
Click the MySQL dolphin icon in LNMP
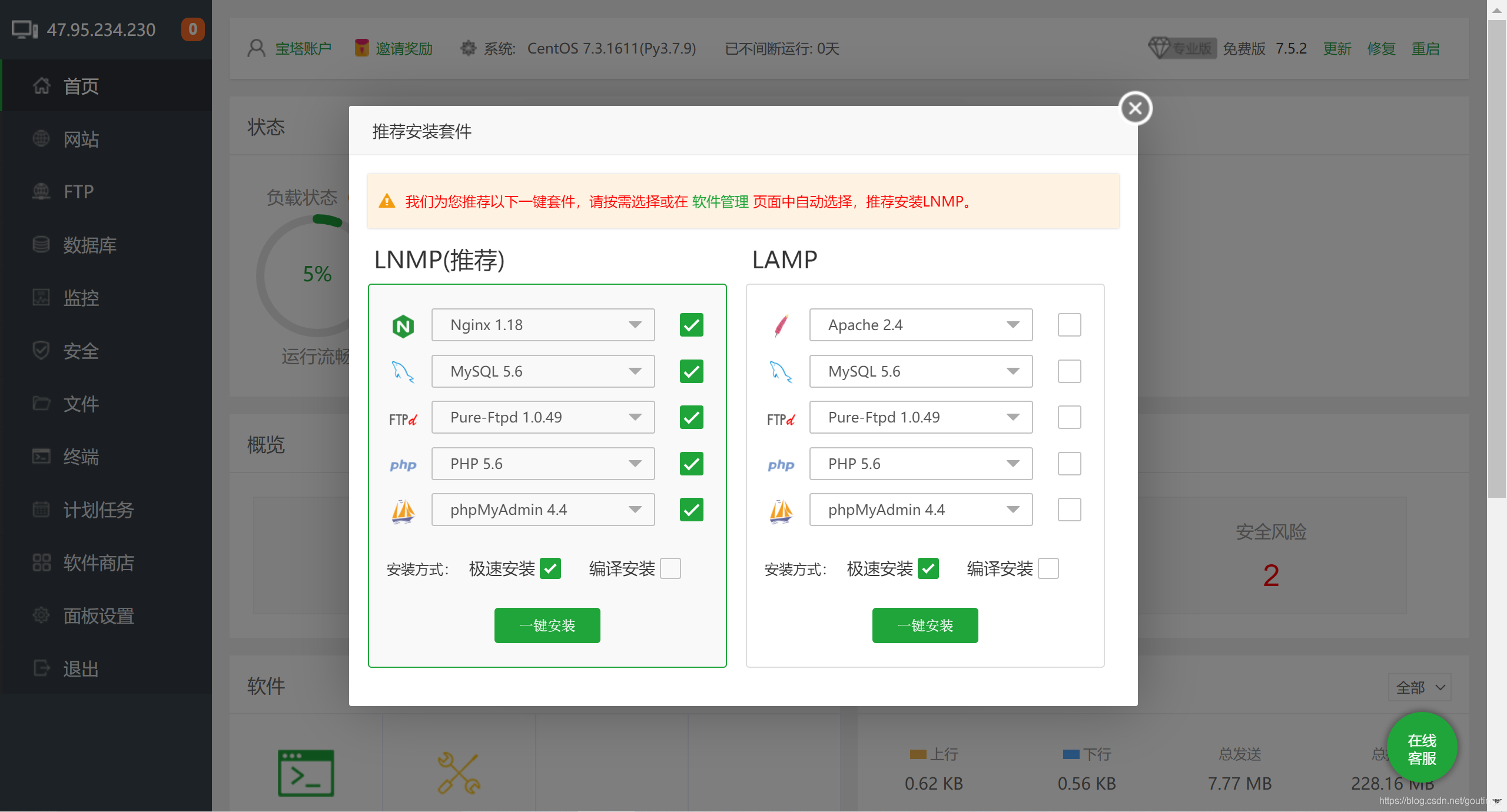403,372
